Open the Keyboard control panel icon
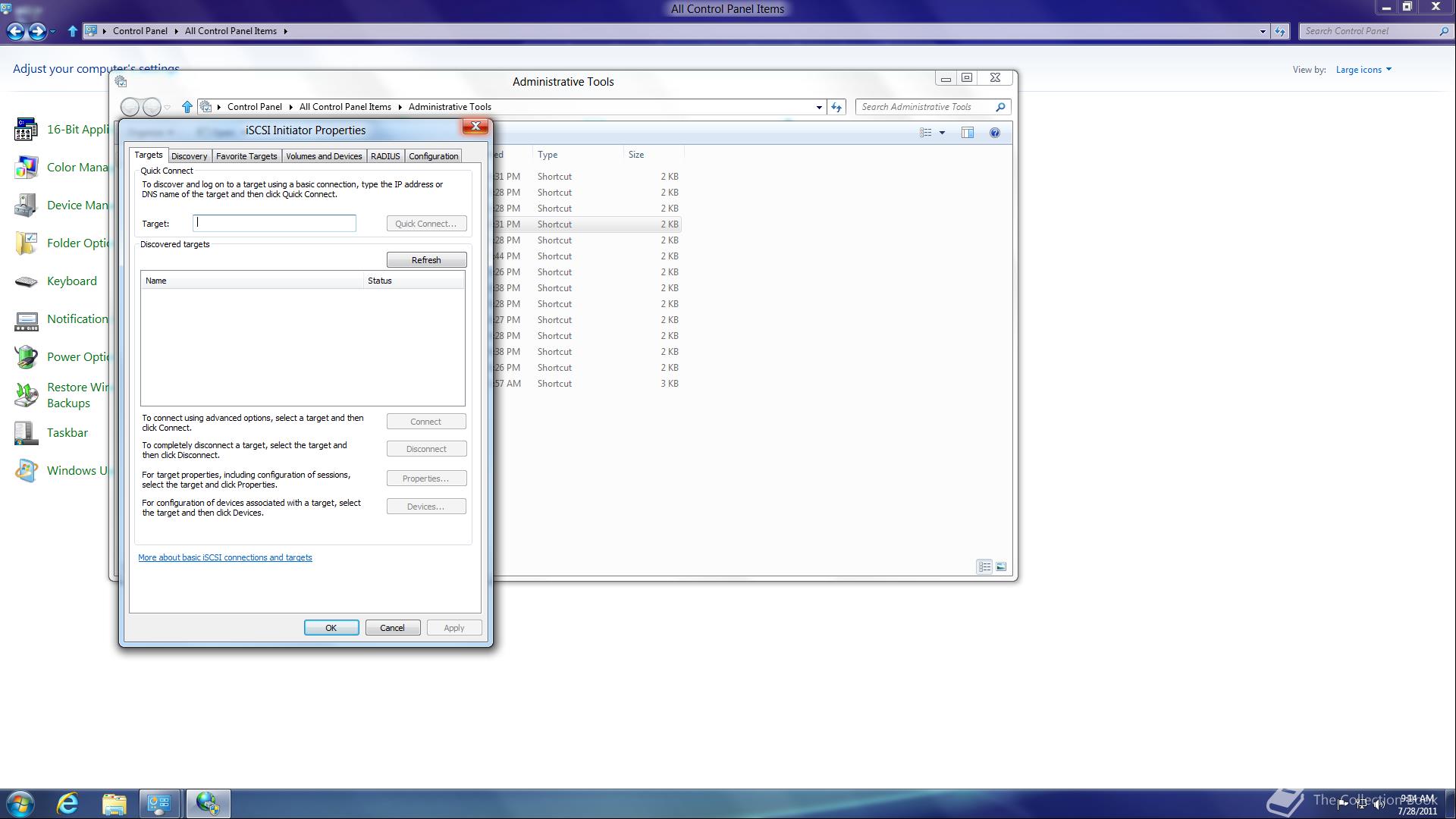1456x819 pixels. click(27, 281)
